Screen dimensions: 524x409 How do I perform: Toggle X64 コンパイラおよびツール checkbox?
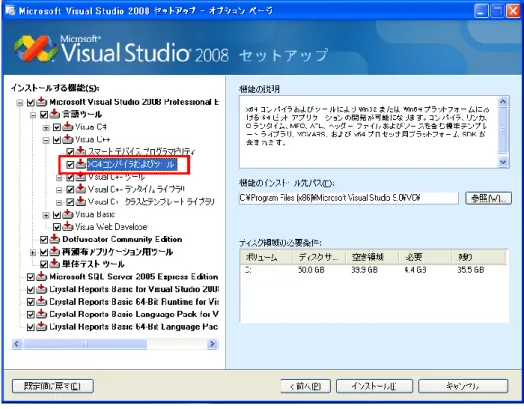(x=70, y=165)
